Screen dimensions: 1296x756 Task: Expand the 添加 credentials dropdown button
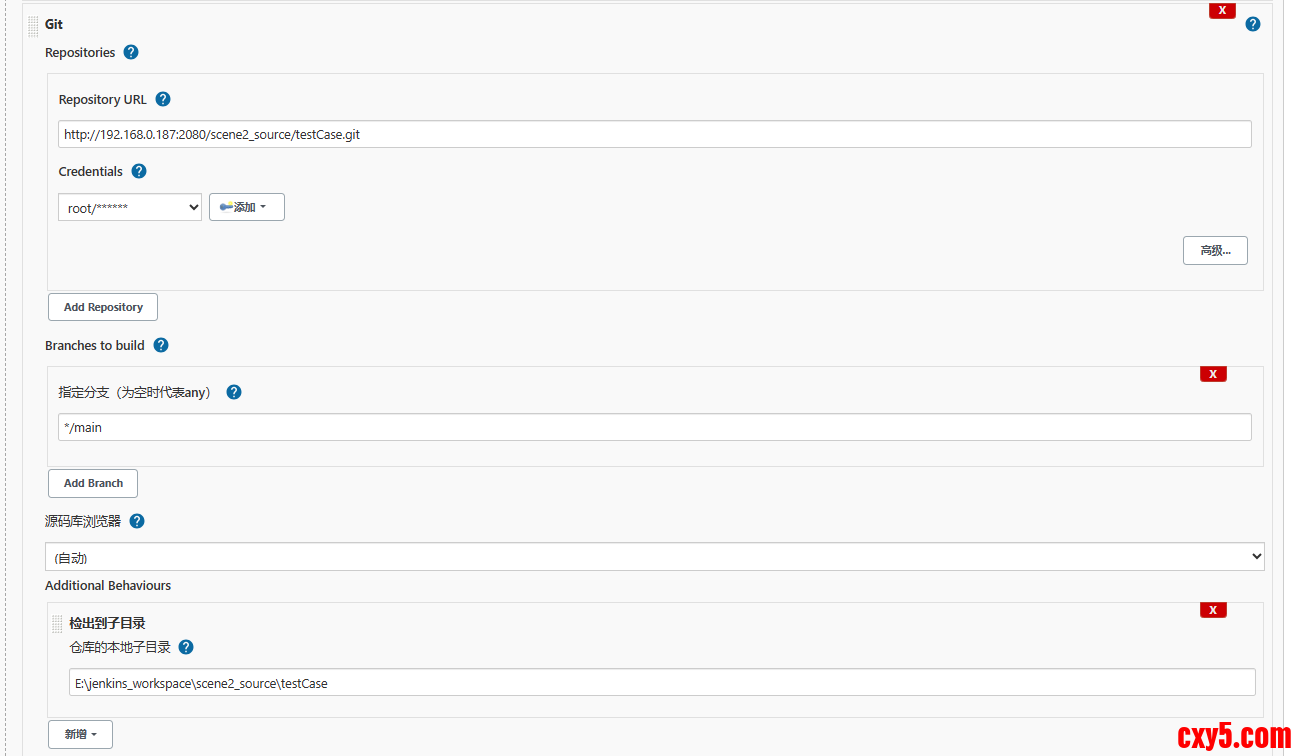click(x=246, y=207)
